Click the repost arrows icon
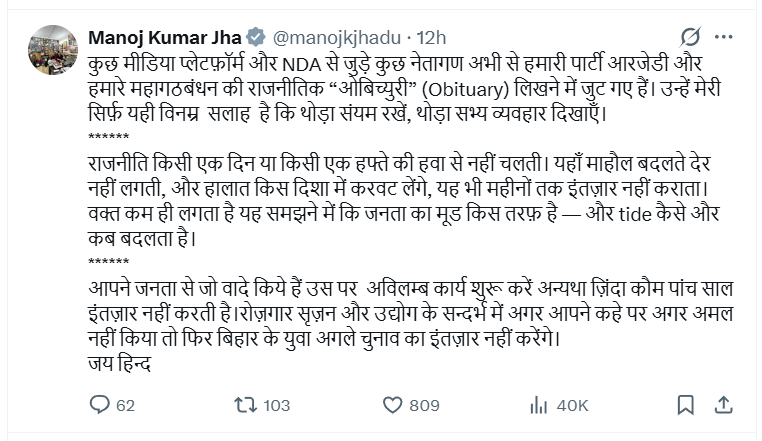Viewport: 762px width, 441px height. tap(245, 405)
